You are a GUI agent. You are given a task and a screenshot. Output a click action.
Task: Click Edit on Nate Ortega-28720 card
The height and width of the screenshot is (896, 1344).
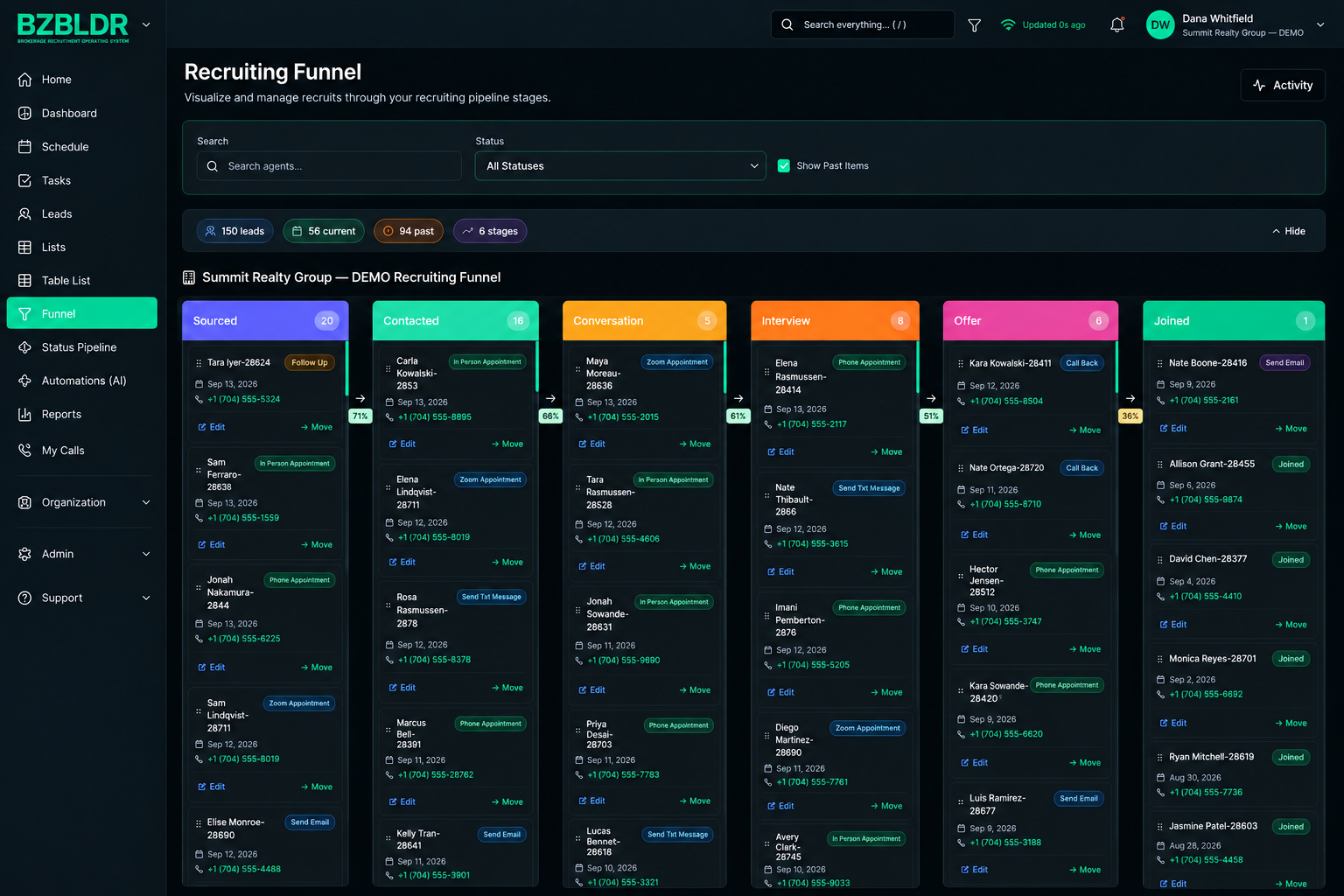tap(975, 535)
